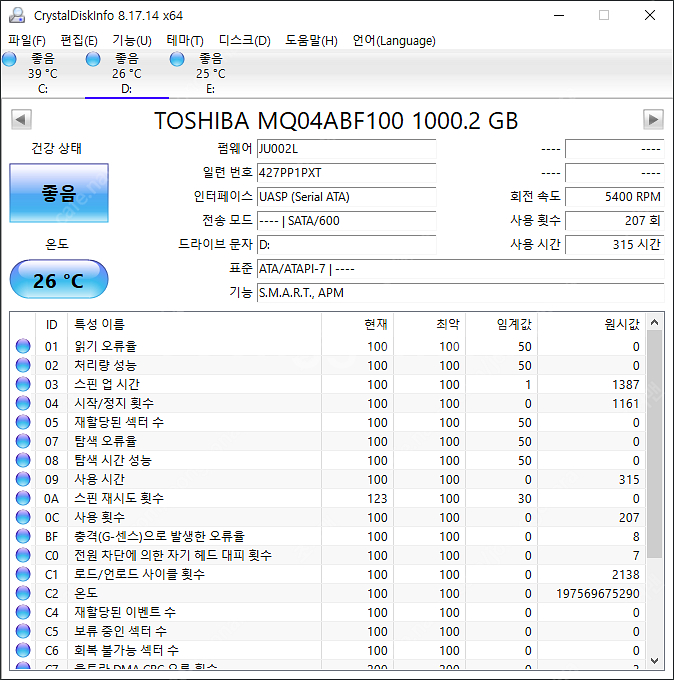The width and height of the screenshot is (674, 680).
Task: Click status orb for 05 재할당된 섹터 수
Action: pyautogui.click(x=23, y=422)
